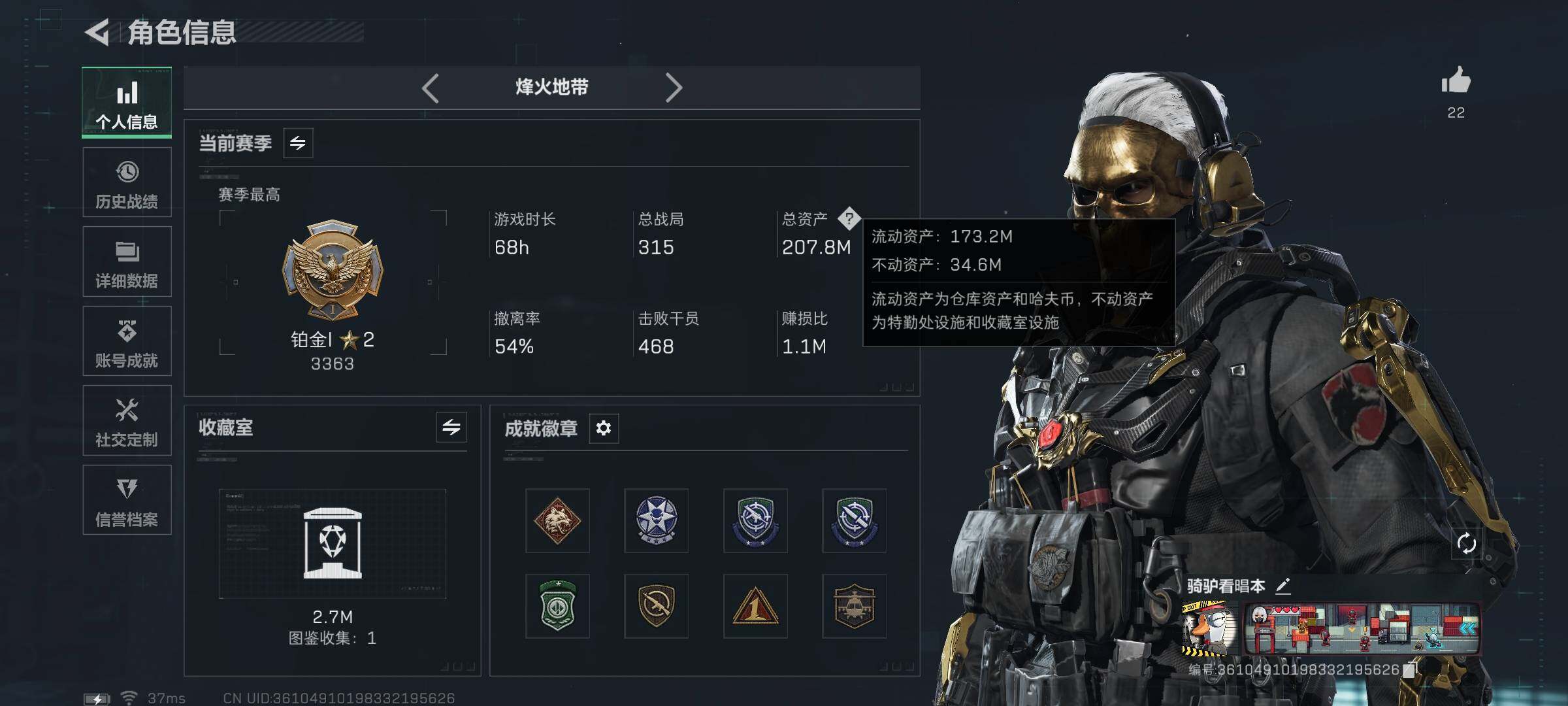Rotate the character model with refresh icon
1568x706 pixels.
tap(1466, 543)
